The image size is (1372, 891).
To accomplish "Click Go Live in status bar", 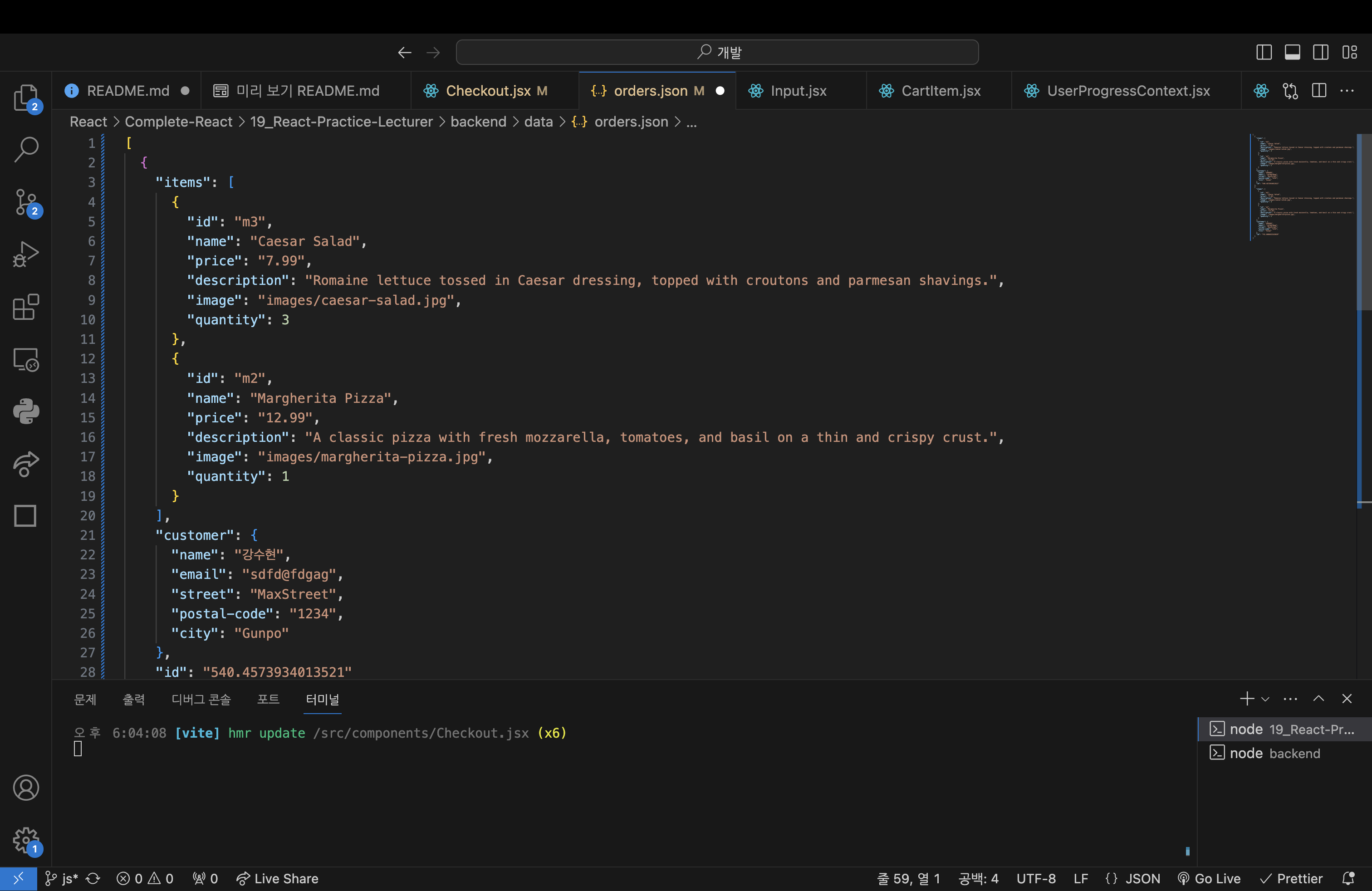I will click(1210, 878).
